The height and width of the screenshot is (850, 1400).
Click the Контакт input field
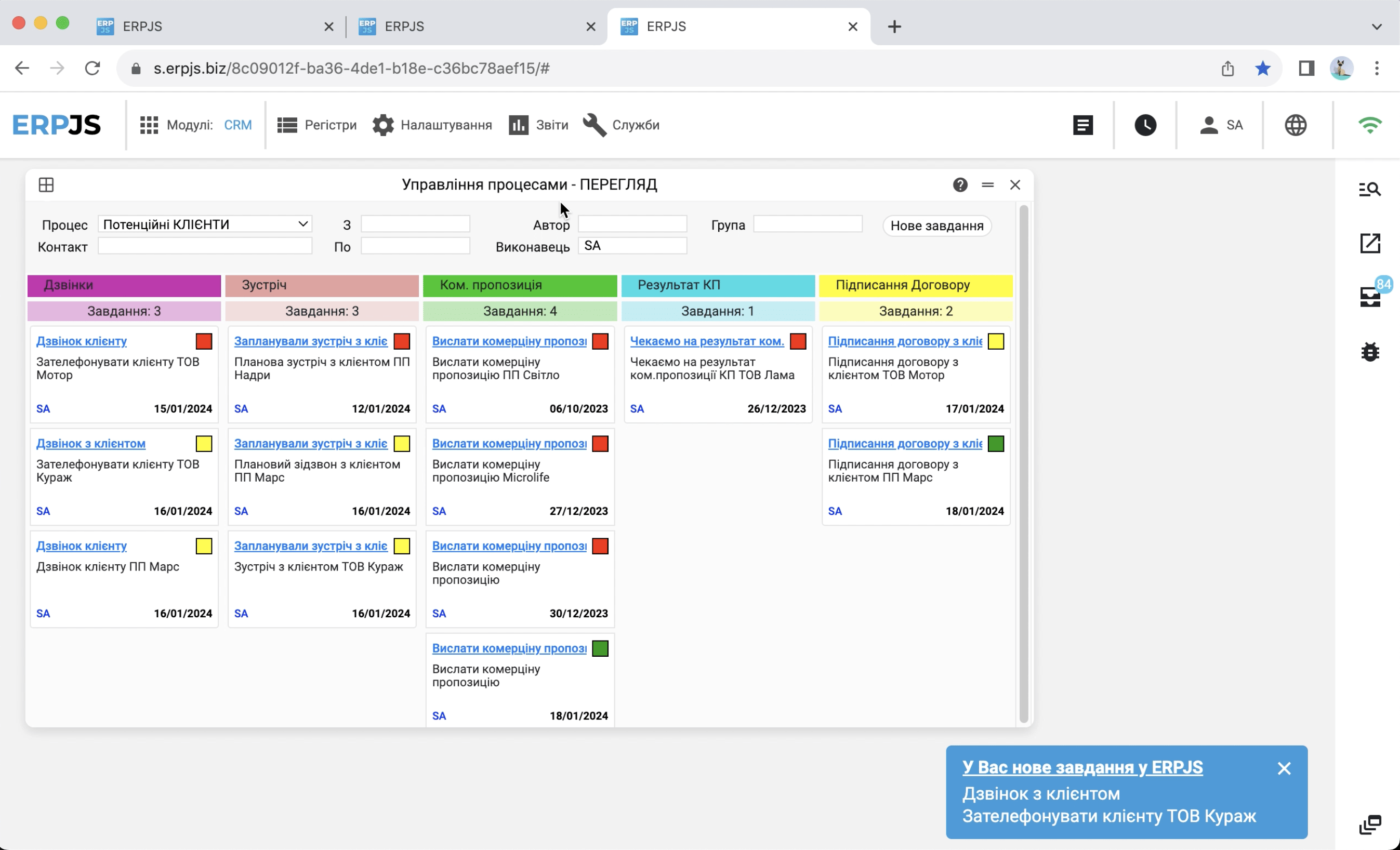pos(205,245)
